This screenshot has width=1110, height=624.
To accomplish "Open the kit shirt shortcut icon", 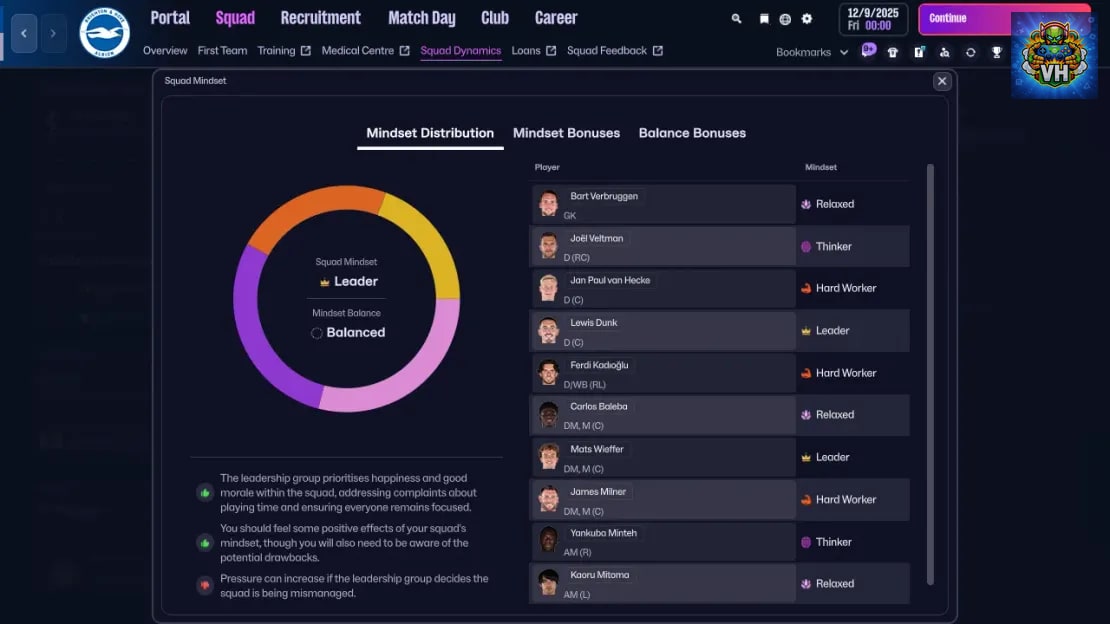I will click(893, 52).
